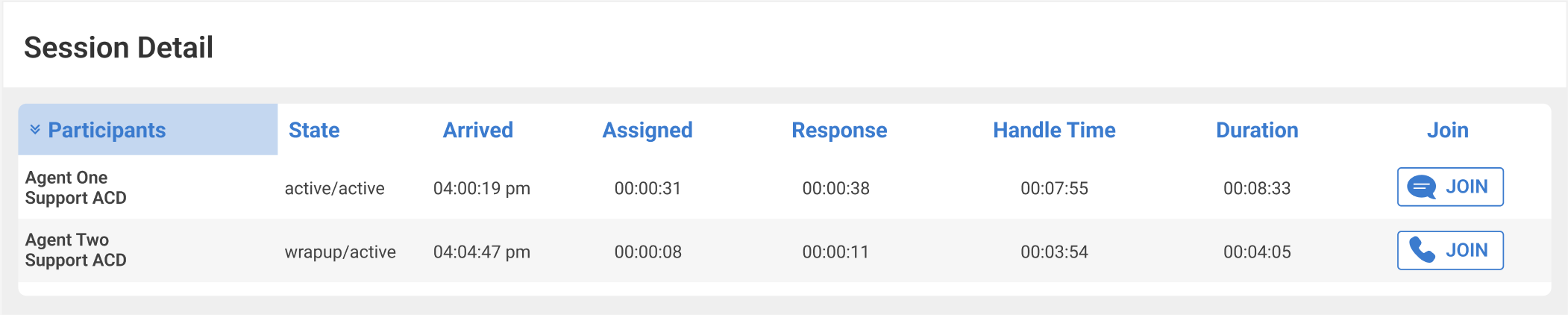The image size is (1568, 315).
Task: Click the Assigned column header
Action: tap(647, 130)
